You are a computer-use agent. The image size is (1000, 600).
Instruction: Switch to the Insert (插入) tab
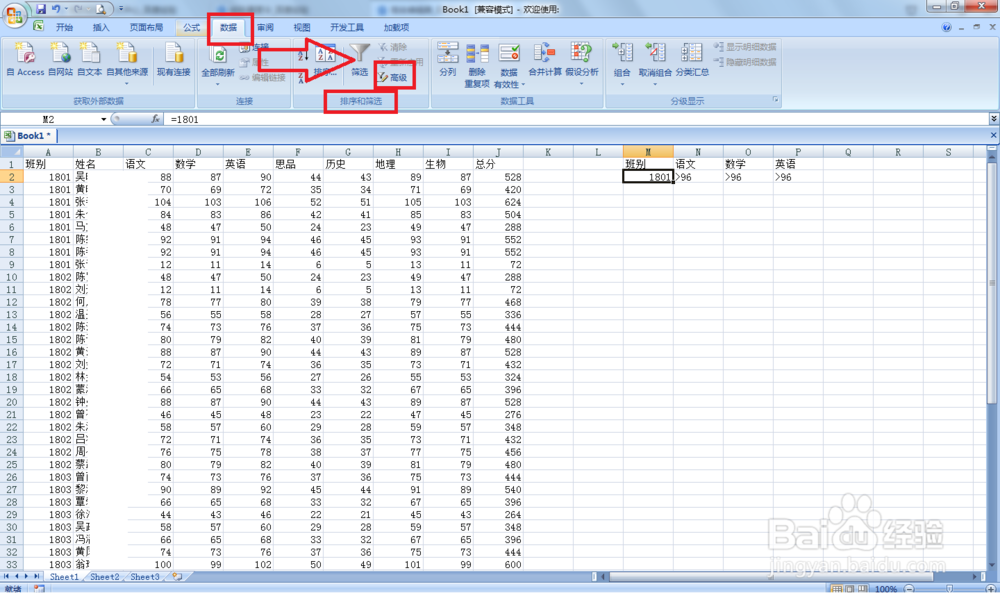101,27
